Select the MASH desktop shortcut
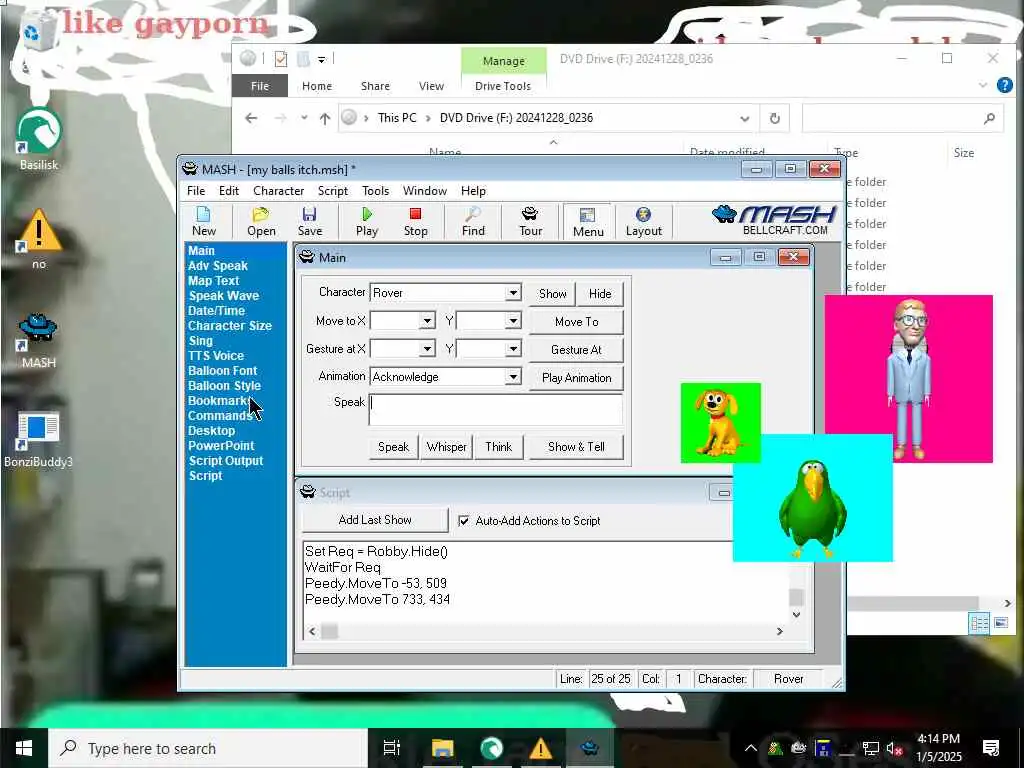Screen dimensions: 1024x768 (x=39, y=340)
